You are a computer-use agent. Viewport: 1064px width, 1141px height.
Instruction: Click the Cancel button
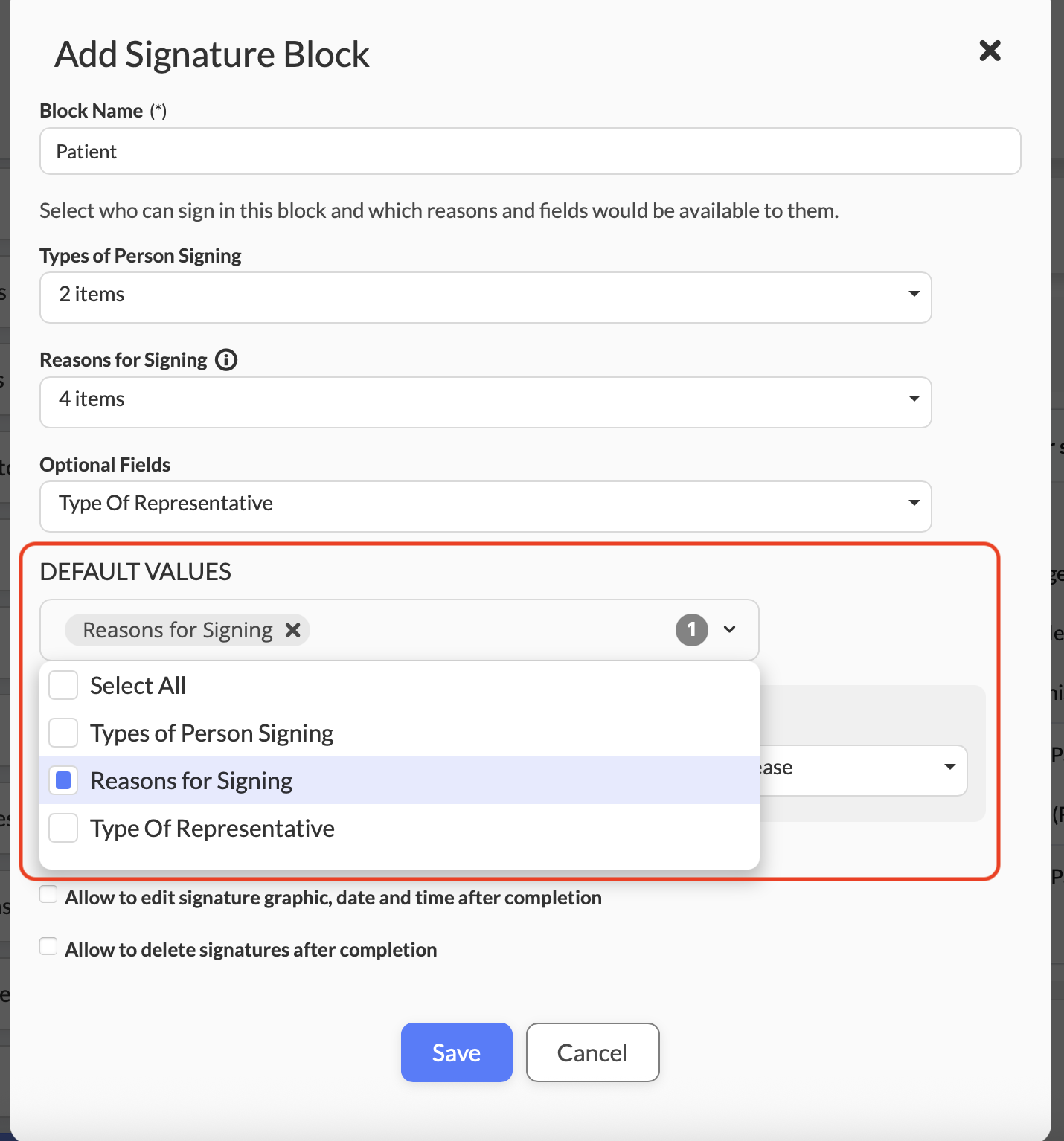[x=592, y=1052]
